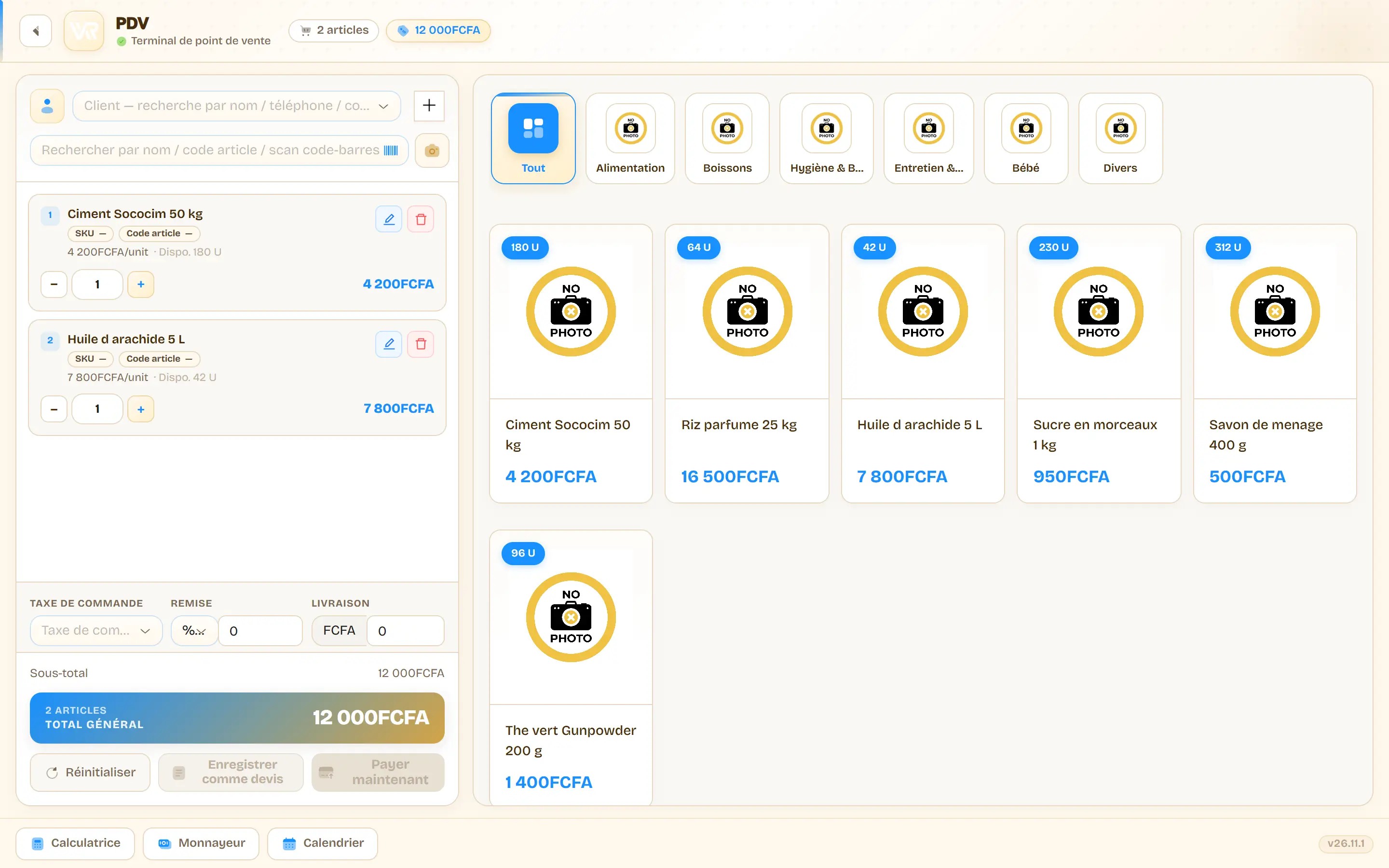Screen dimensions: 1389x868
Task: Add a new client with plus icon
Action: point(429,106)
